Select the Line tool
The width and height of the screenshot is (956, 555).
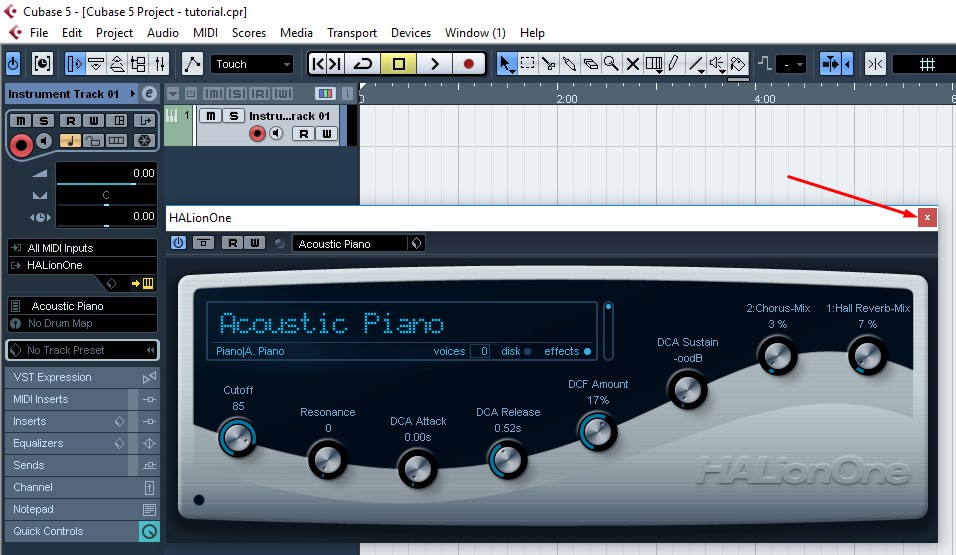pyautogui.click(x=696, y=63)
